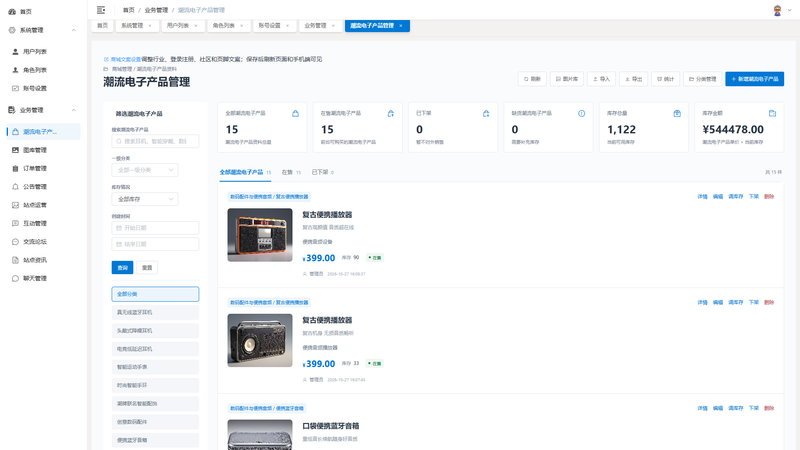Close the 业务管理 tab with its x
800x450 pixels.
(333, 26)
